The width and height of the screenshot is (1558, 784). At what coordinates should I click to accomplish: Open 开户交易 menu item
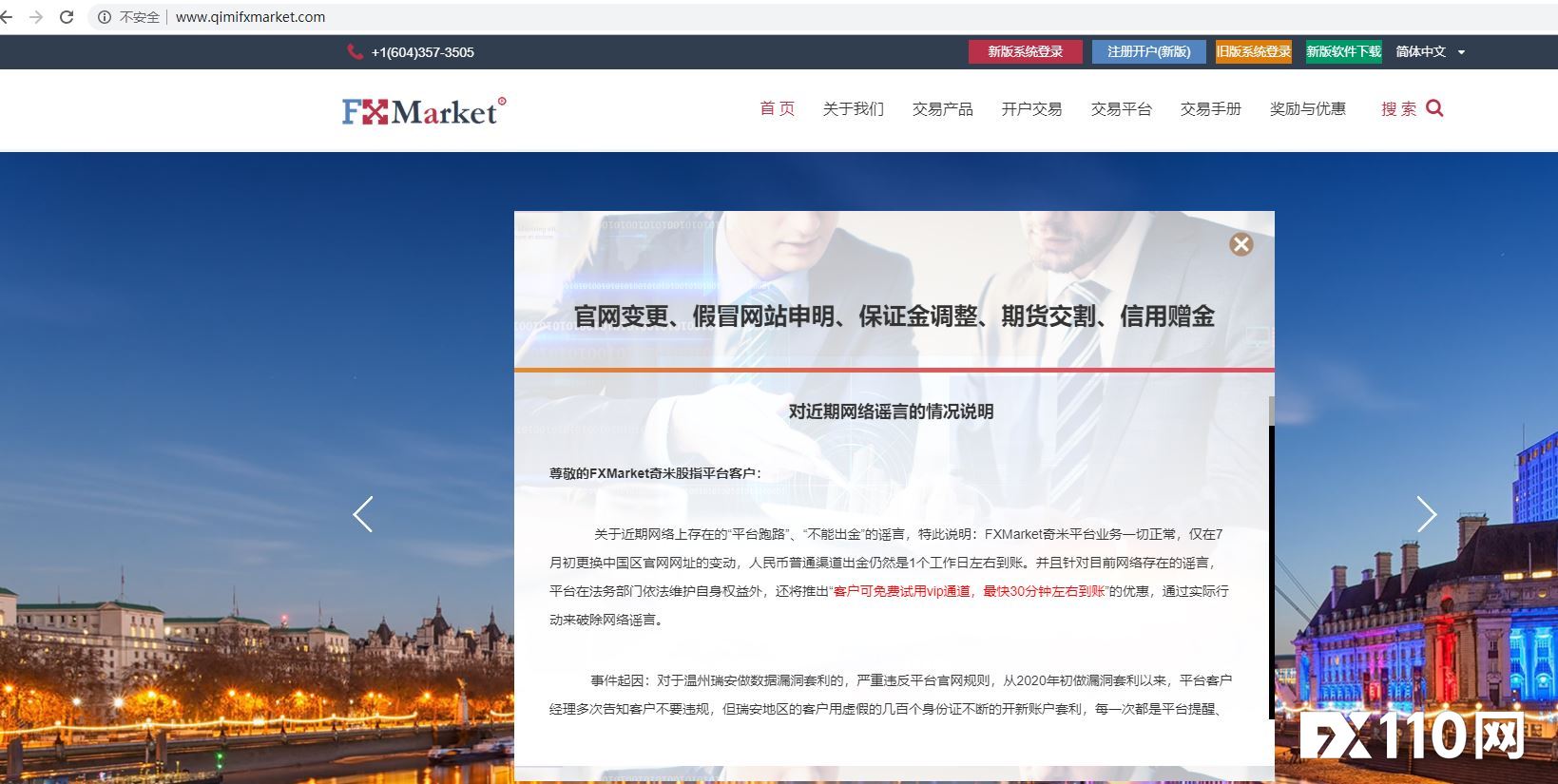1031,108
